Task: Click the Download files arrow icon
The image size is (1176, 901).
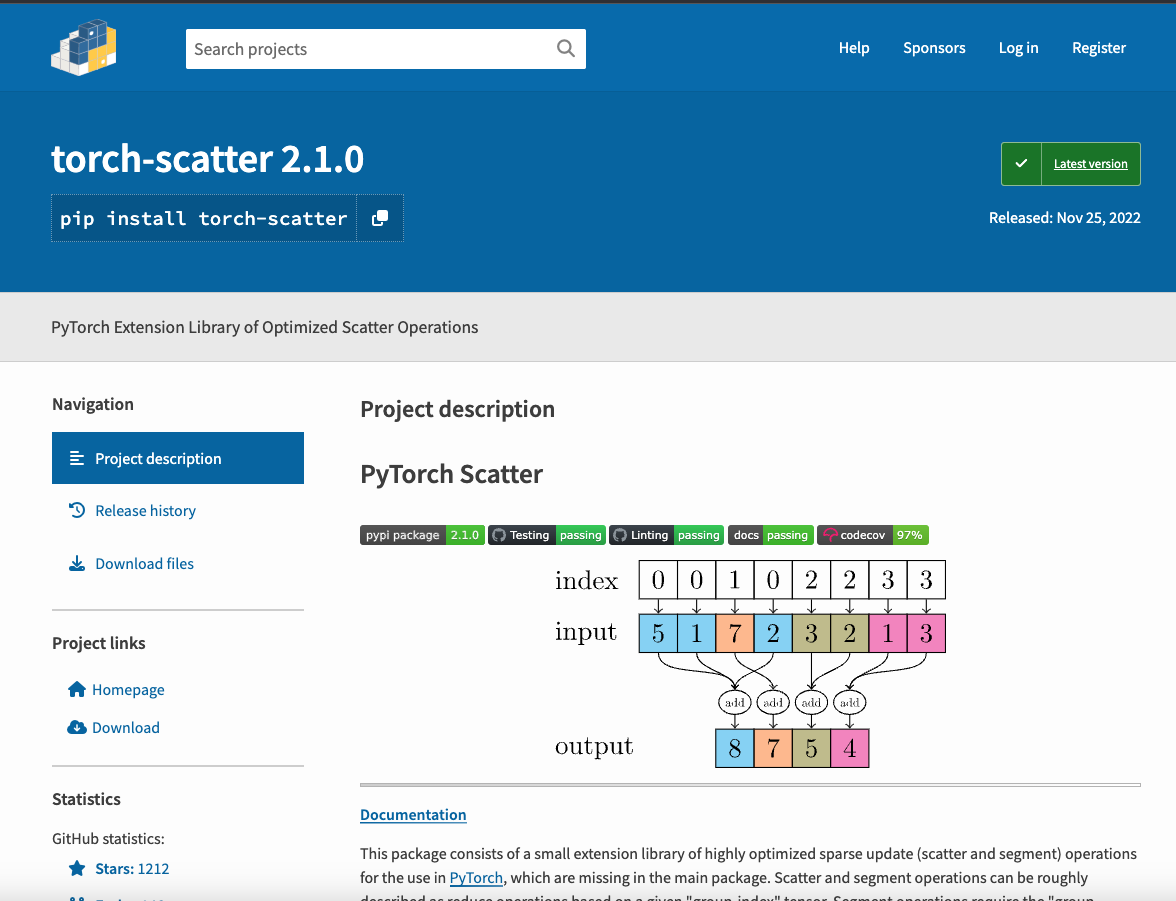Action: pos(76,563)
